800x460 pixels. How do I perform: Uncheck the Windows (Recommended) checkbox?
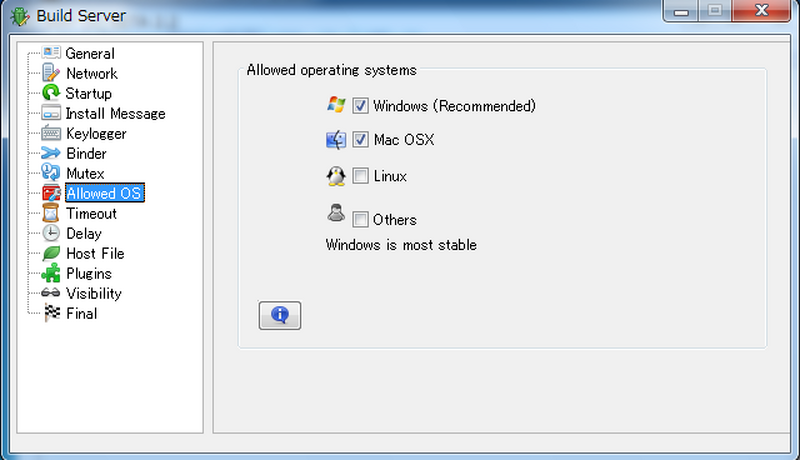361,106
